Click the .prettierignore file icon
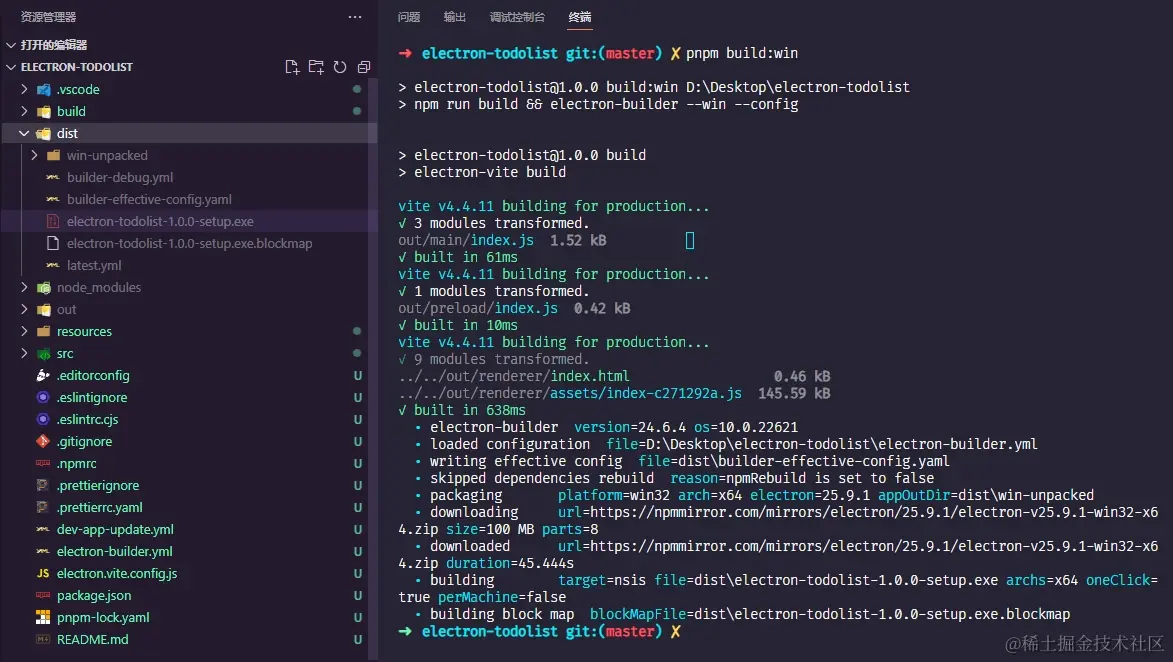 click(43, 485)
